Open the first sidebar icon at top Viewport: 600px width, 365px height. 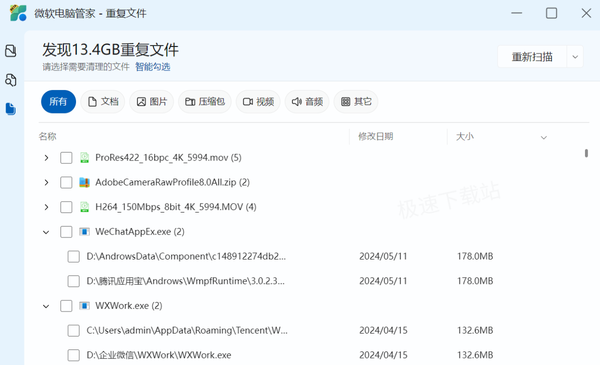click(11, 51)
